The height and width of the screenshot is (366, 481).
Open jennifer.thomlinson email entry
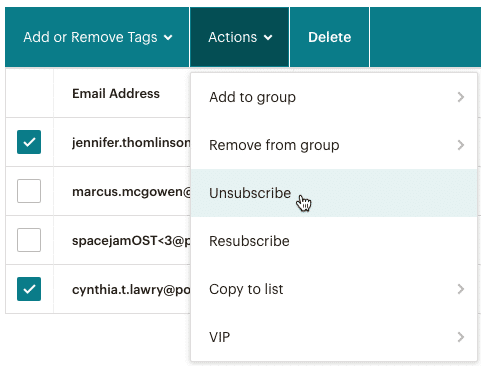tap(131, 143)
